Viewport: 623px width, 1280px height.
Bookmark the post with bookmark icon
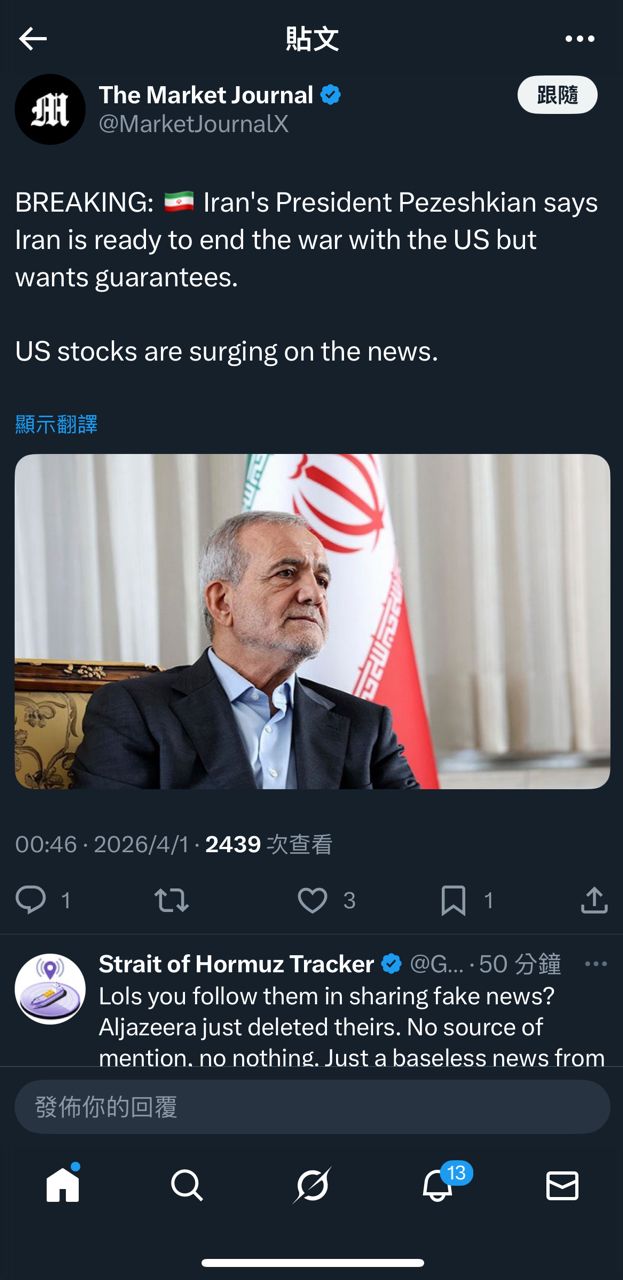pyautogui.click(x=453, y=901)
